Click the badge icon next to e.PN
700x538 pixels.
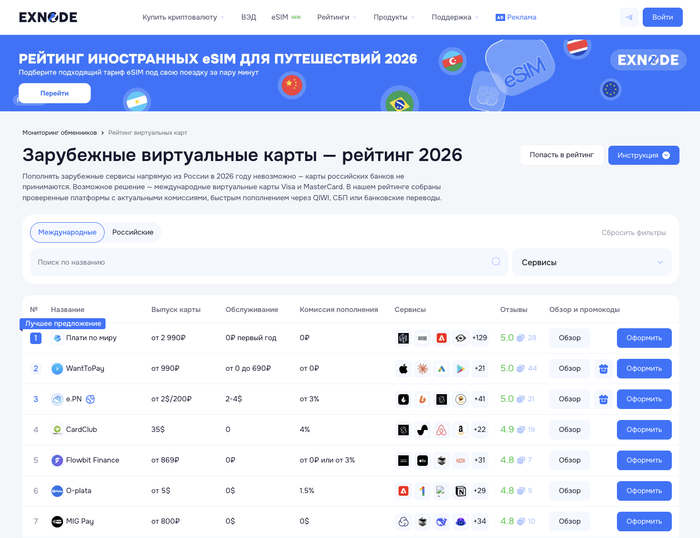pos(90,399)
